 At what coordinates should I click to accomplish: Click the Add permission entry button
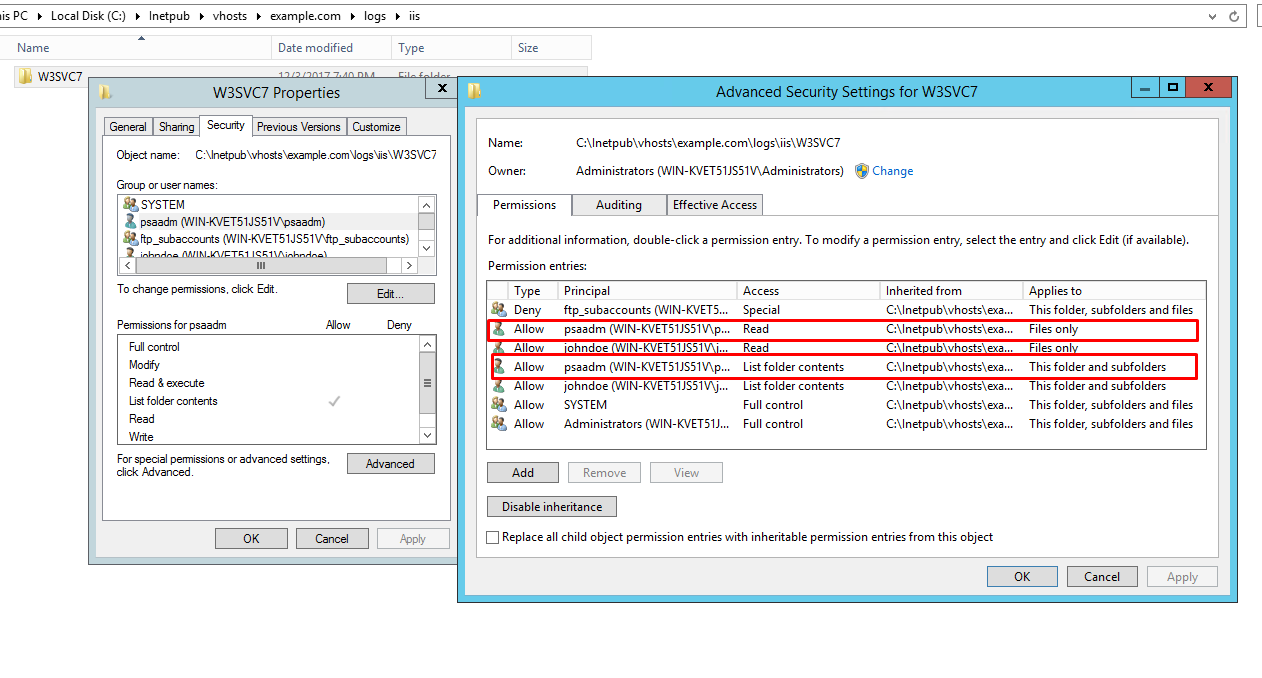click(x=523, y=473)
